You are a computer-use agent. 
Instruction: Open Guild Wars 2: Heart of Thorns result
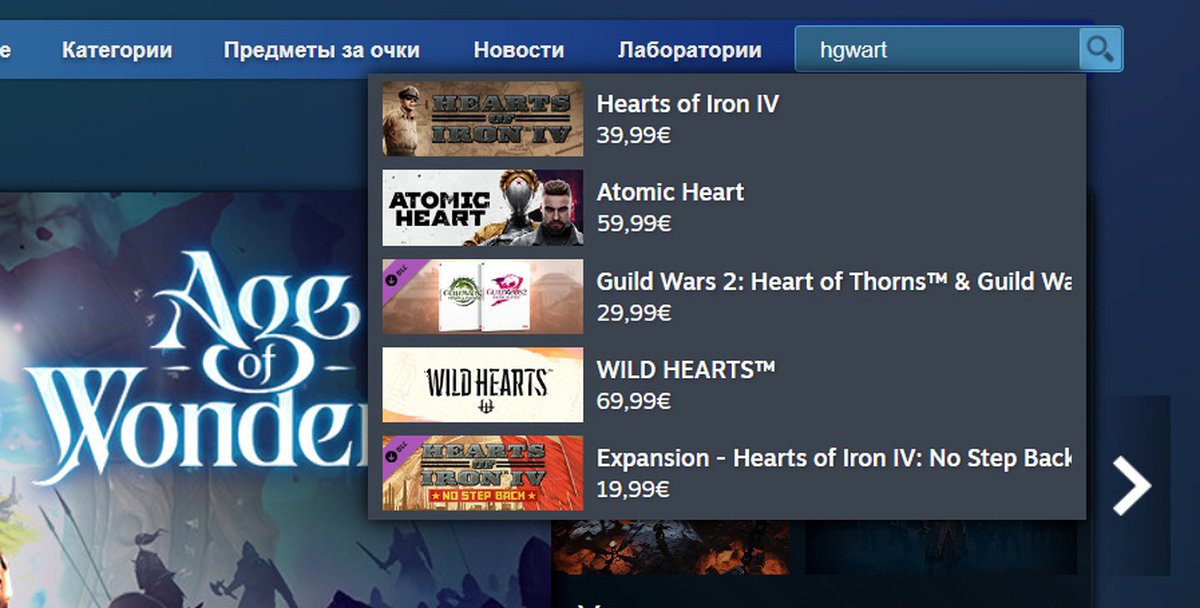727,296
